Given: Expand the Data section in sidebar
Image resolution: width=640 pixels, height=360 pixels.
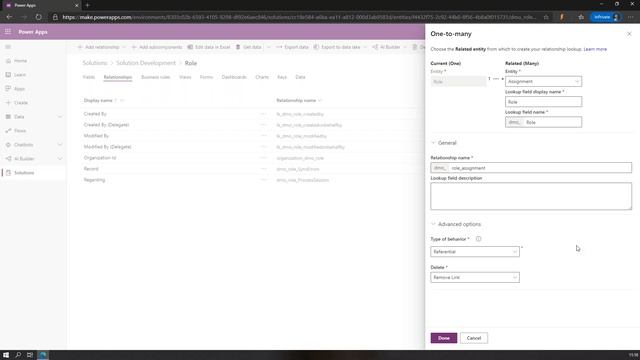Looking at the screenshot, I should pos(60,117).
